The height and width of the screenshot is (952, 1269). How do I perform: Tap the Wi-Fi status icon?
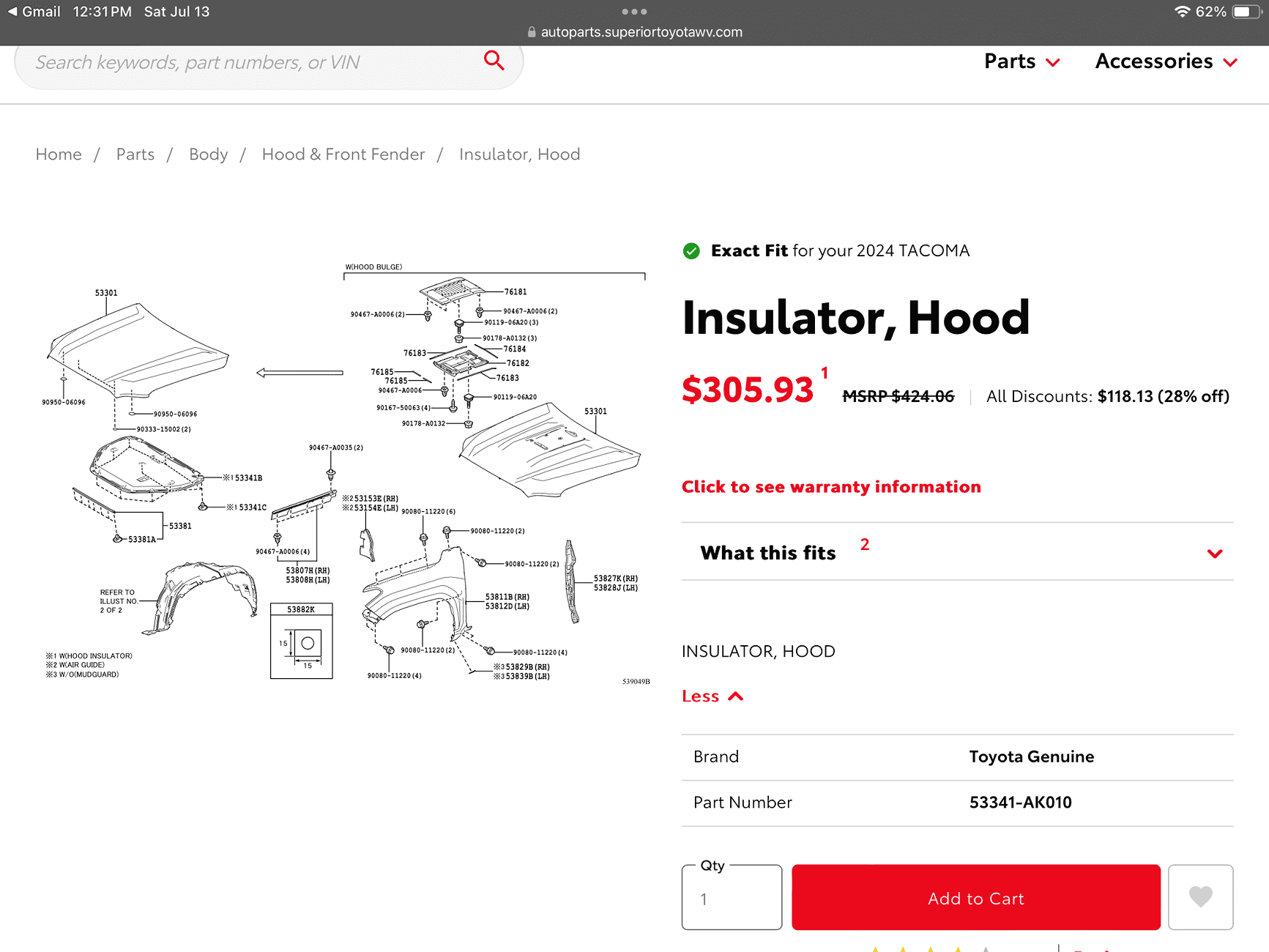pos(1182,12)
